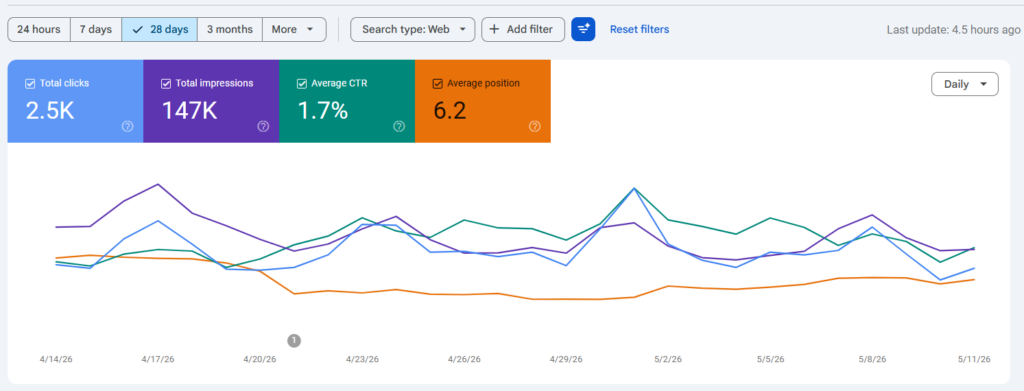Click the Reset filters link

pyautogui.click(x=639, y=29)
